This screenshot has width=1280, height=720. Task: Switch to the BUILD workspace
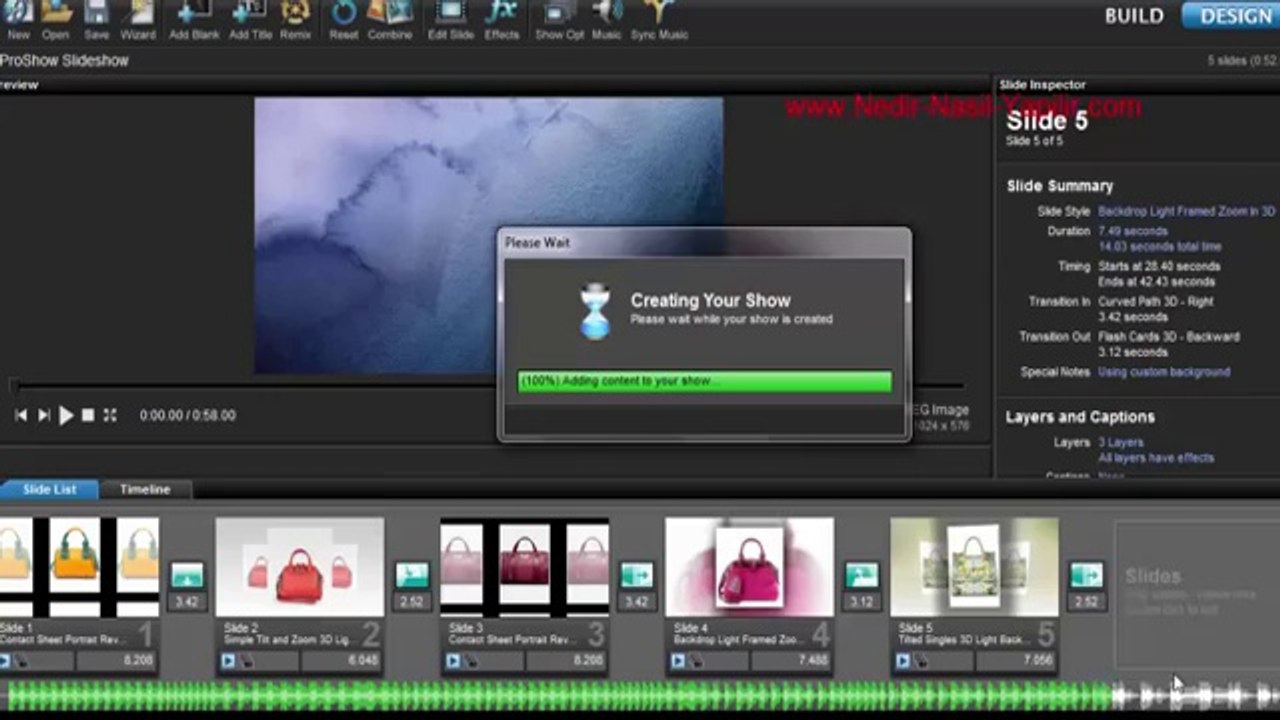(1134, 16)
